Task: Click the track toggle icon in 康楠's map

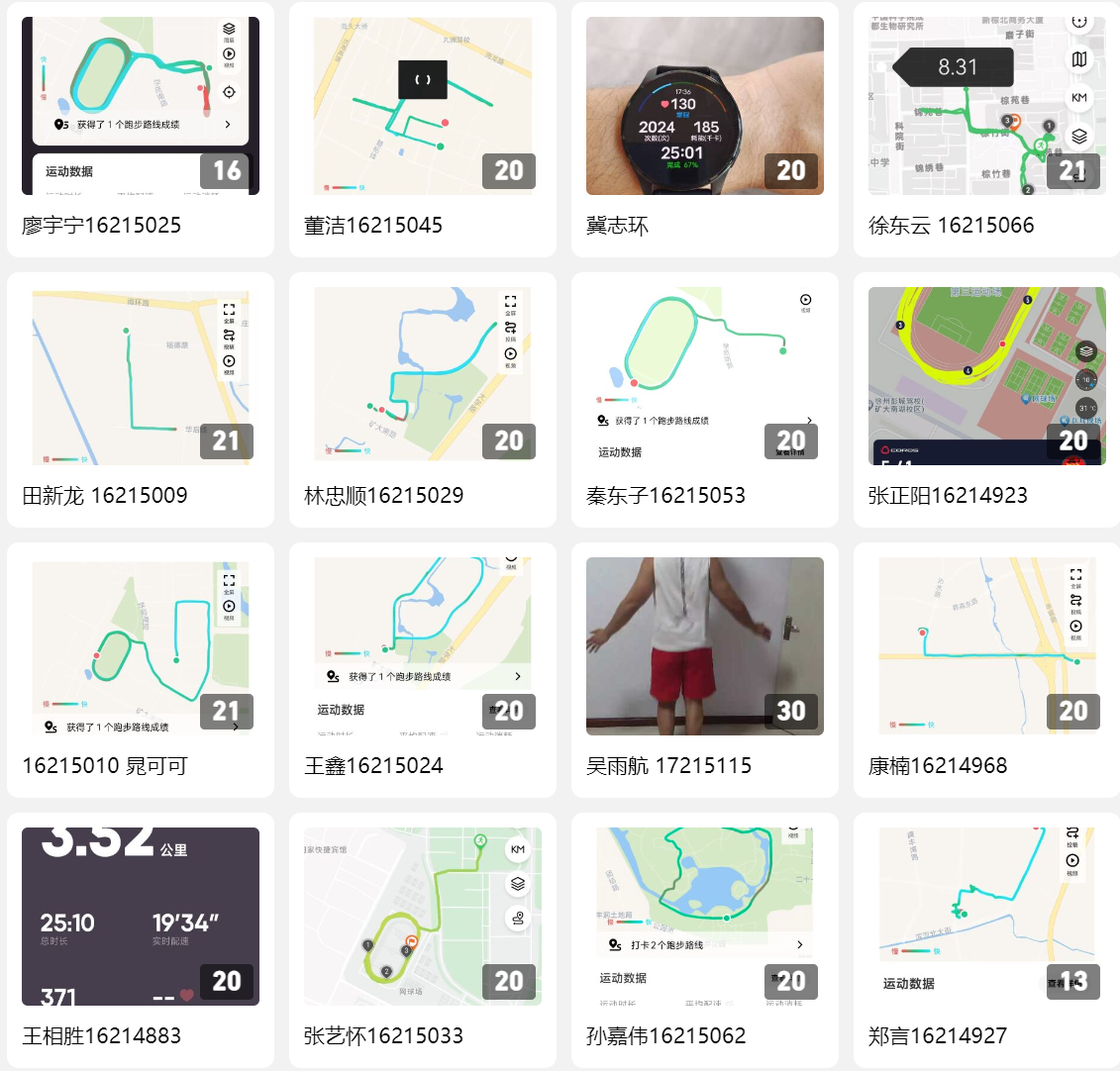Action: [x=1075, y=601]
